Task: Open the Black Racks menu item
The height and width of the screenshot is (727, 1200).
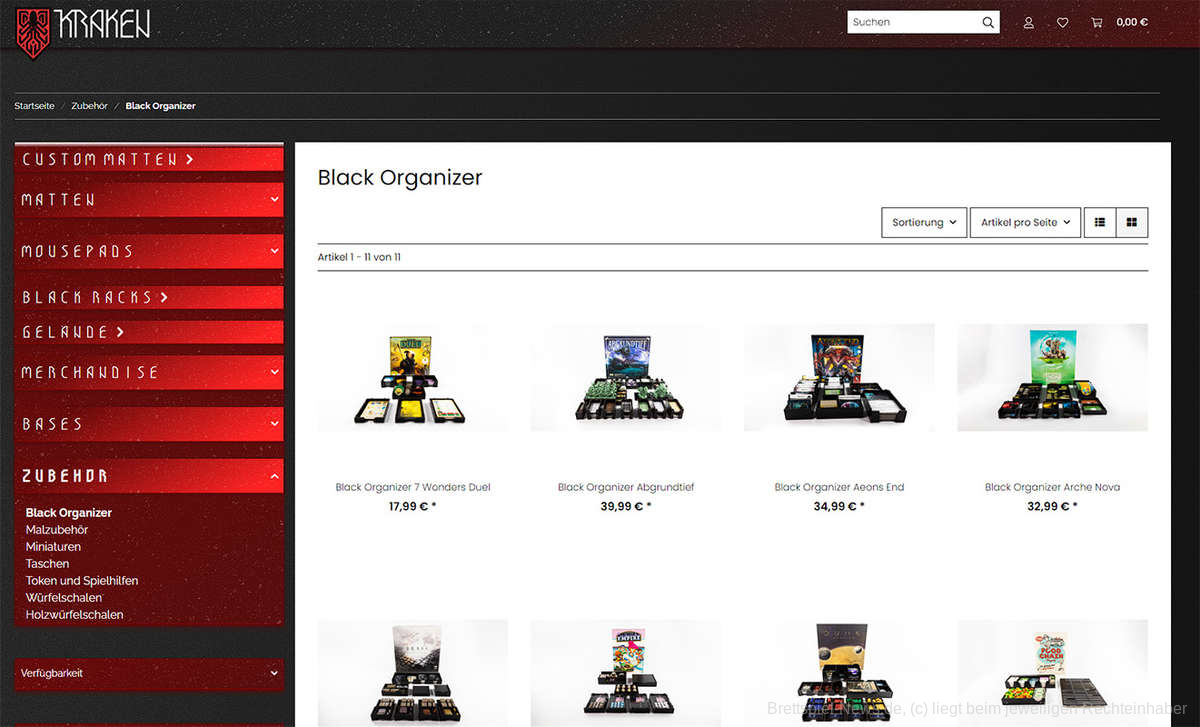Action: (95, 297)
